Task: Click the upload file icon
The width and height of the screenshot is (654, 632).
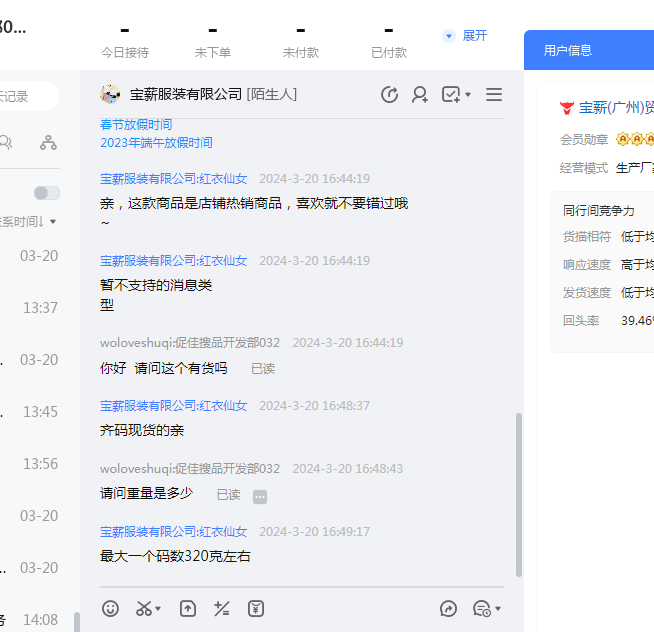Action: [x=188, y=608]
